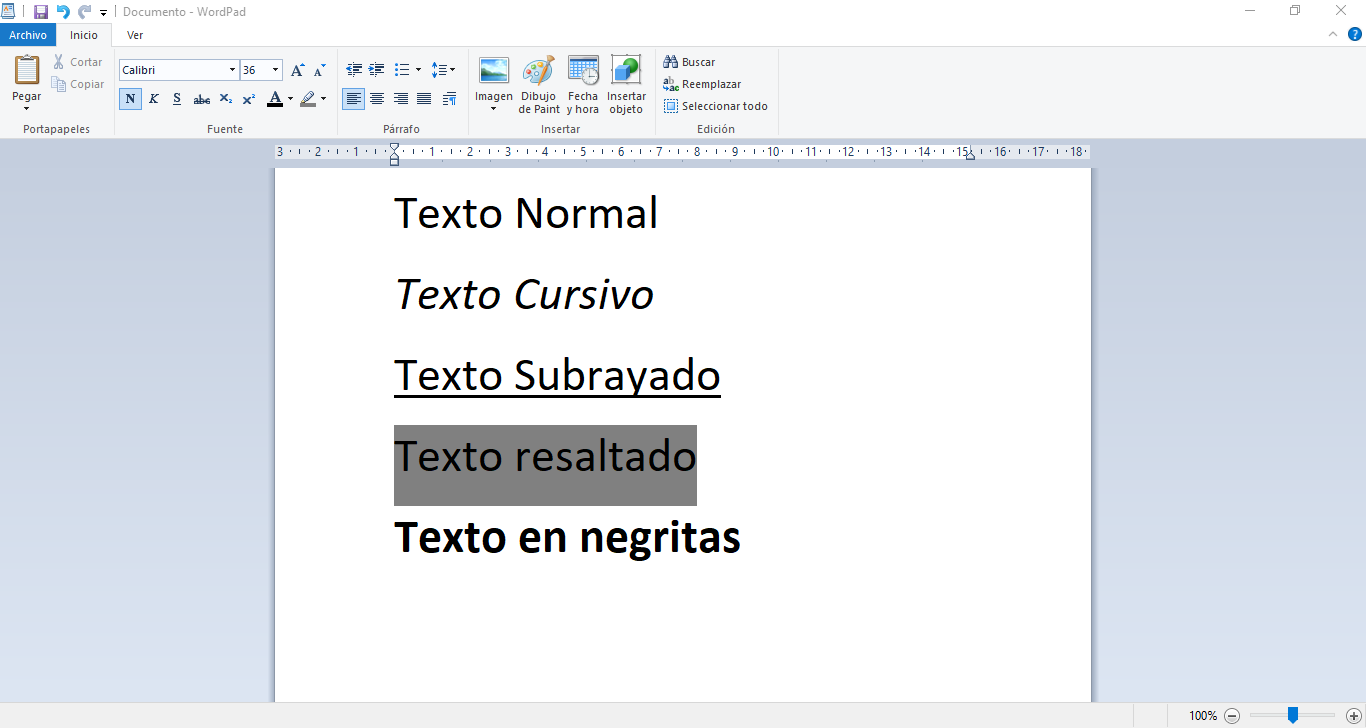Apply the current text color
This screenshot has height=728, width=1366.
[x=274, y=99]
